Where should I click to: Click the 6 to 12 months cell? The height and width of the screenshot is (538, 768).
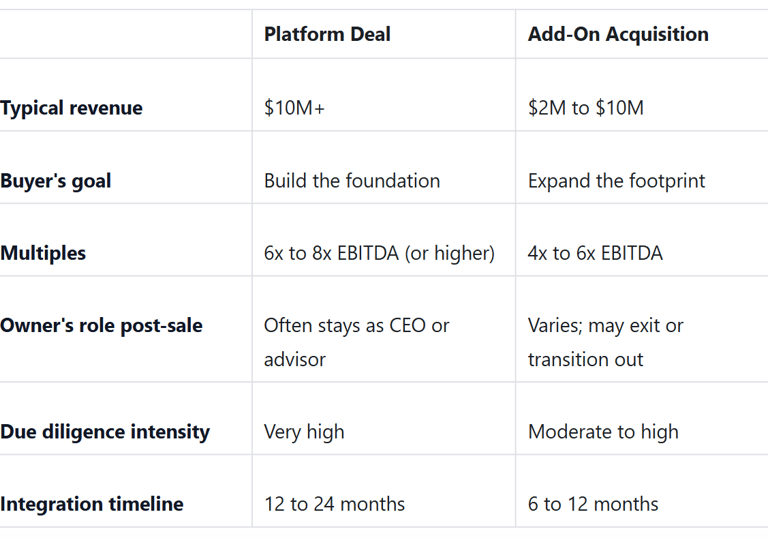593,504
